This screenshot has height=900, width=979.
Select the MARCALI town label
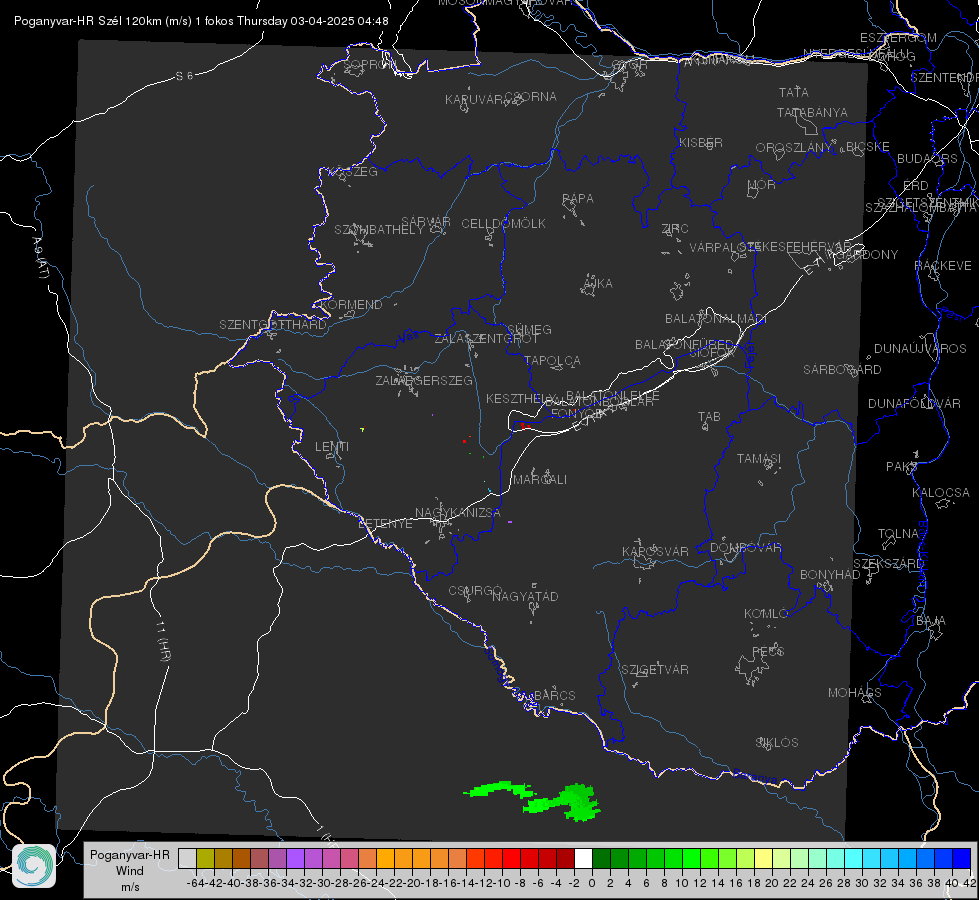point(540,480)
